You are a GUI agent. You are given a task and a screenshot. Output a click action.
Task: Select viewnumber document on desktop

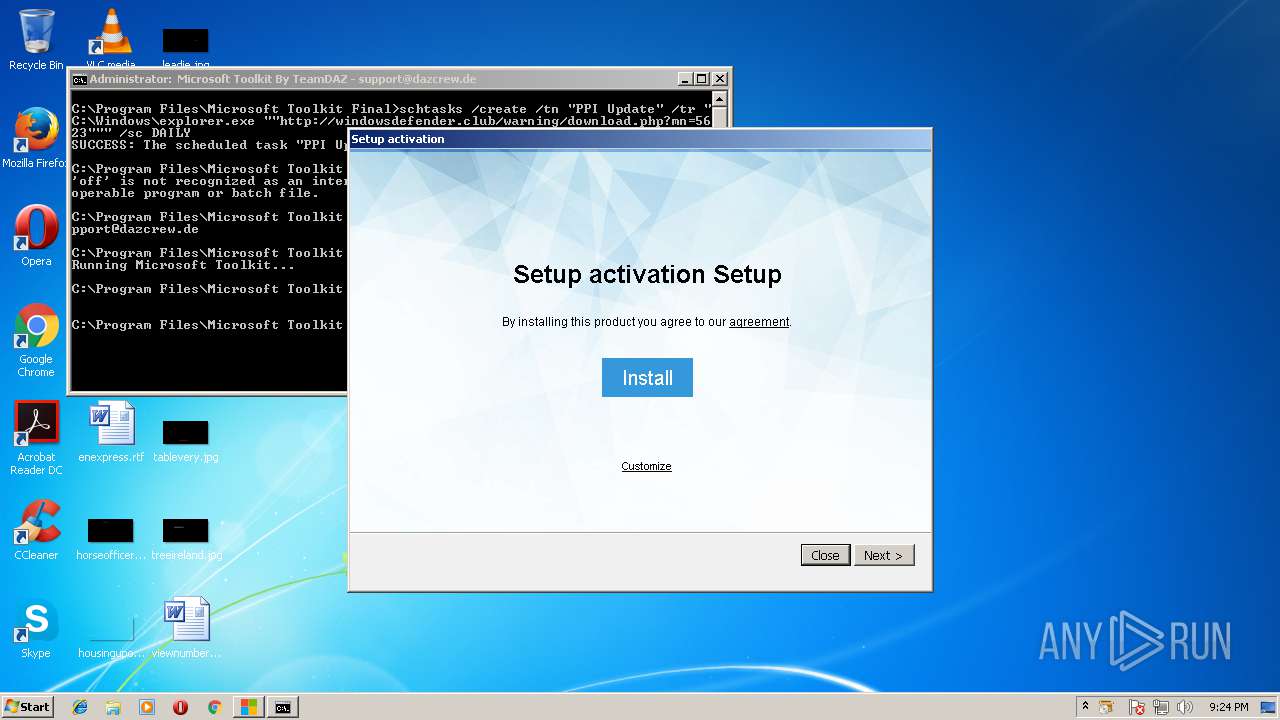[186, 628]
